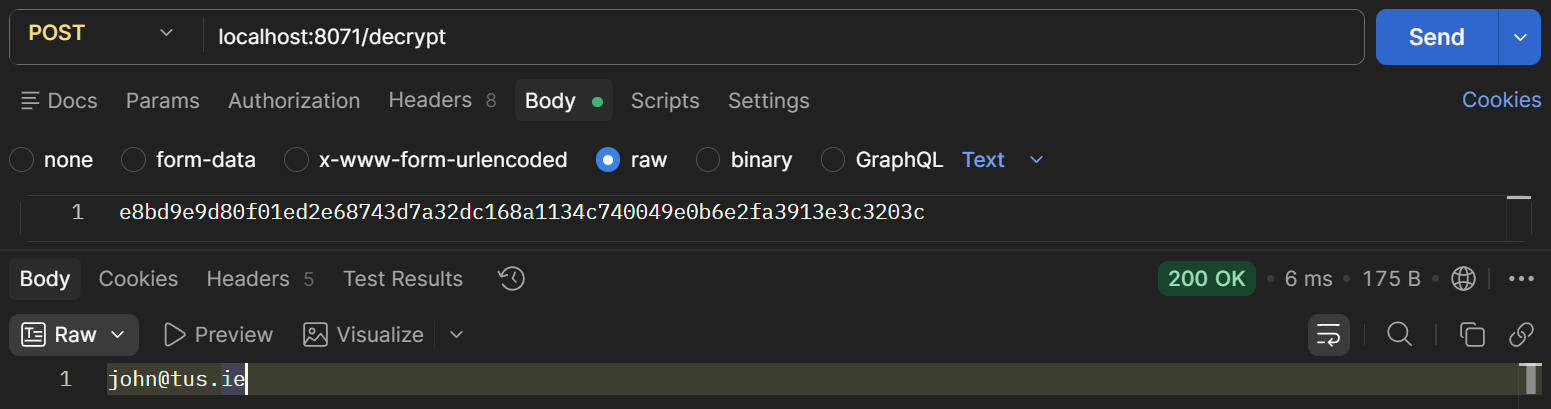Copy the response to clipboard
The width and height of the screenshot is (1551, 409).
(1472, 335)
